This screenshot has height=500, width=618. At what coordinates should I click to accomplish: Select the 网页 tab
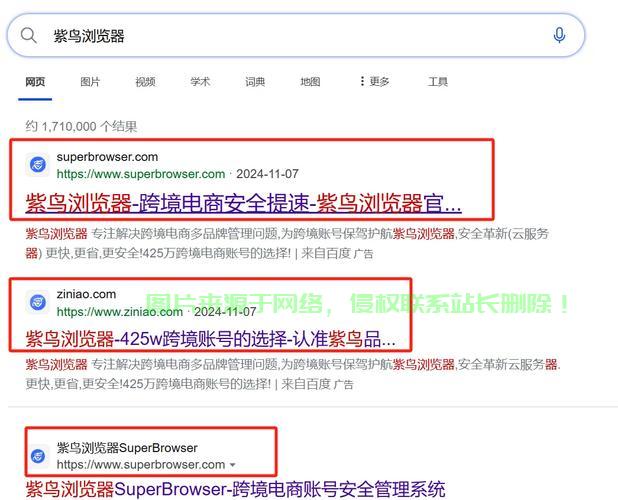click(x=35, y=82)
